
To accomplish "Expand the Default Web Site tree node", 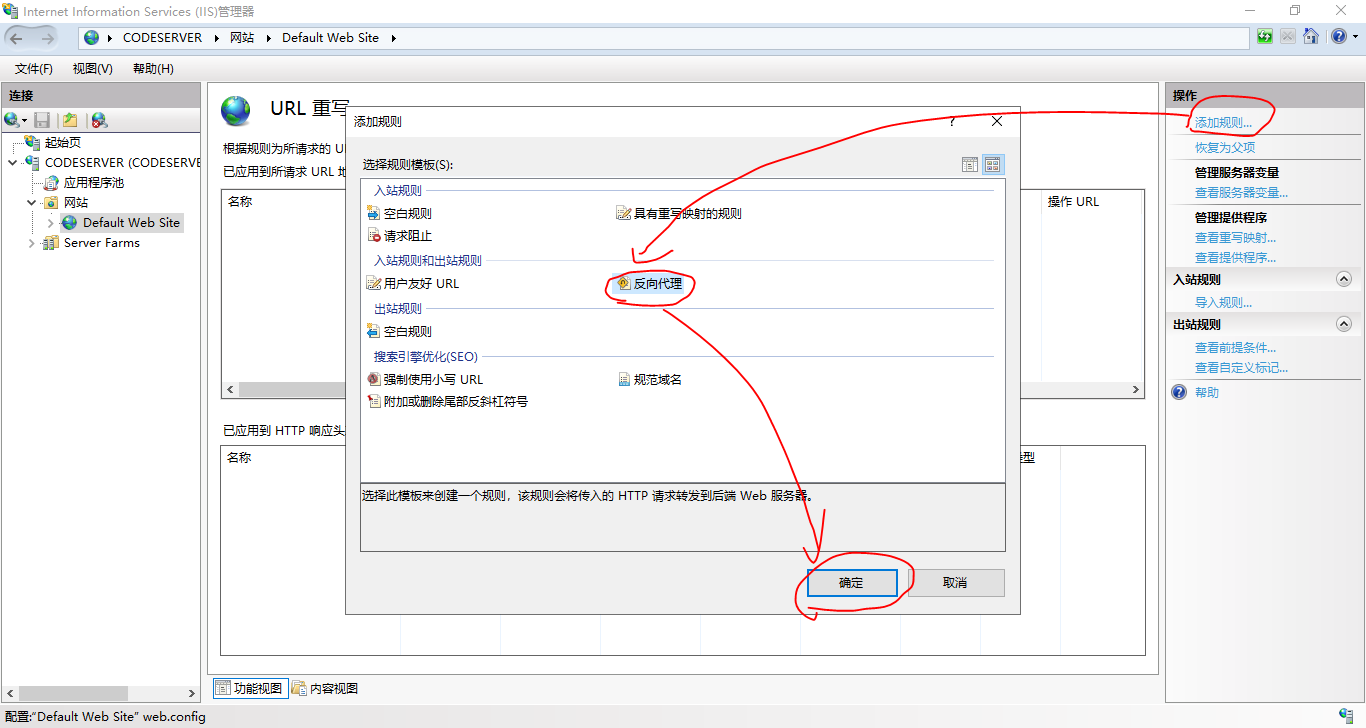I will pos(51,223).
